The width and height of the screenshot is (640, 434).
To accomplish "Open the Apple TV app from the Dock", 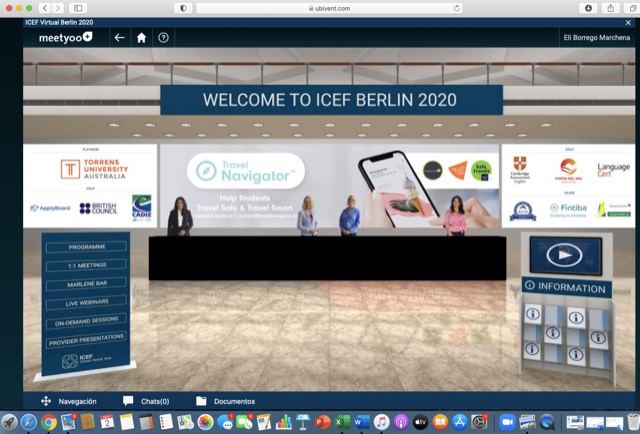I will [421, 422].
